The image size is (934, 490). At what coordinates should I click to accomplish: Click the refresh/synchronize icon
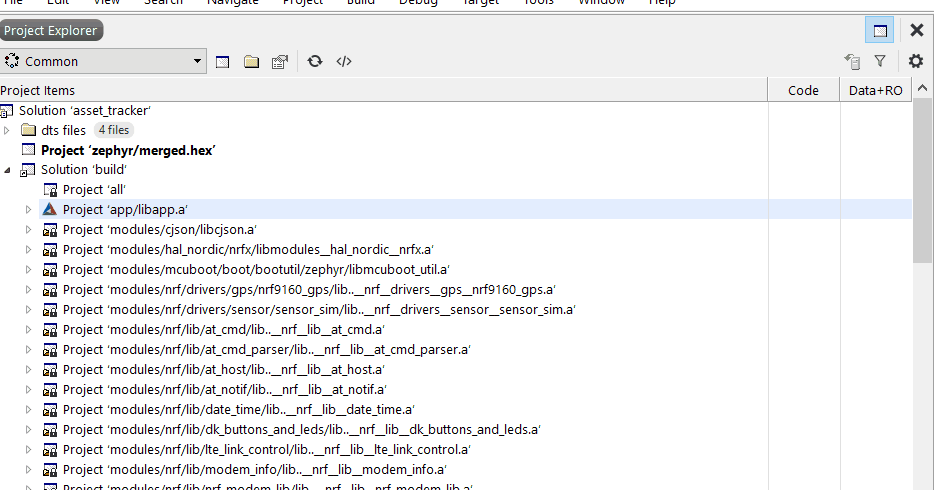(315, 61)
